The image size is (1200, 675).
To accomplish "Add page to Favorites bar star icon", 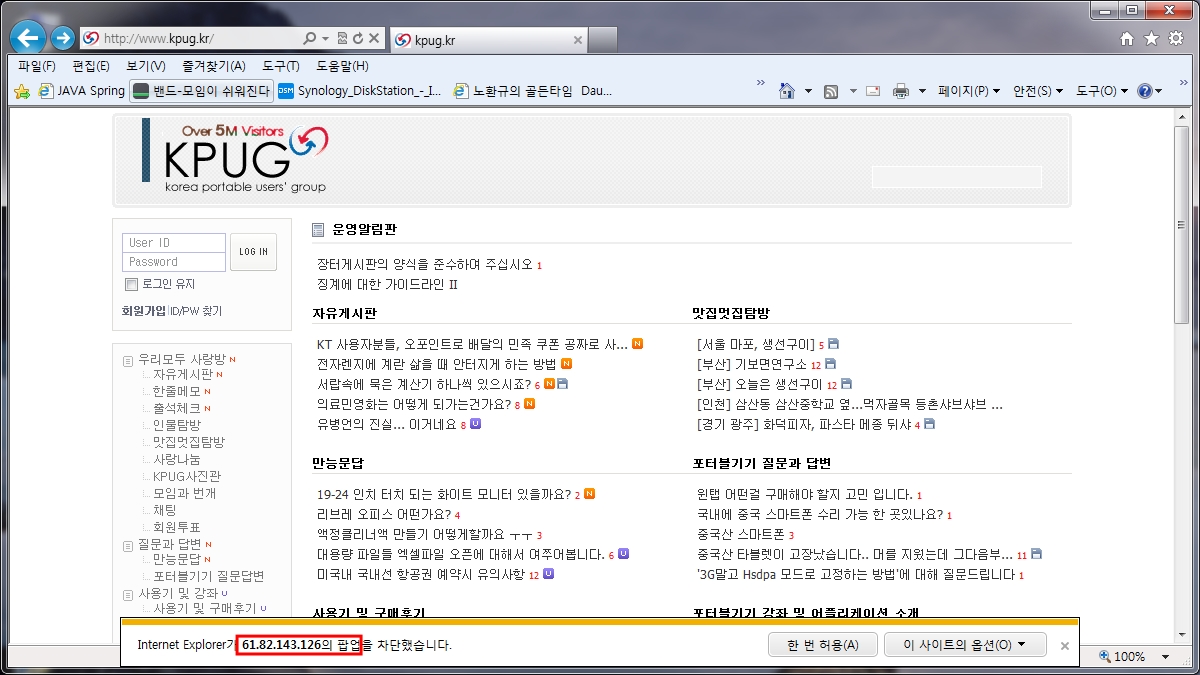I will [x=22, y=91].
